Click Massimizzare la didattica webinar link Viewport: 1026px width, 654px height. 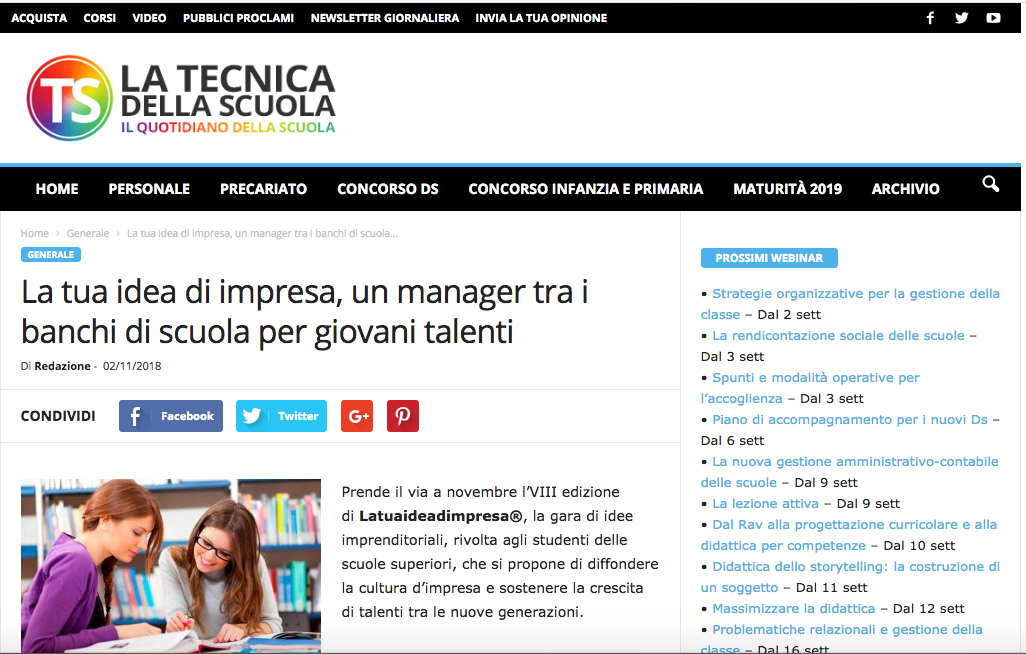point(793,608)
